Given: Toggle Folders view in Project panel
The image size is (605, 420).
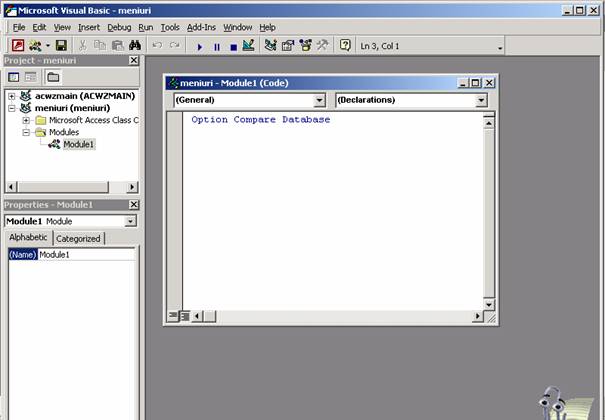Looking at the screenshot, I should [52, 77].
